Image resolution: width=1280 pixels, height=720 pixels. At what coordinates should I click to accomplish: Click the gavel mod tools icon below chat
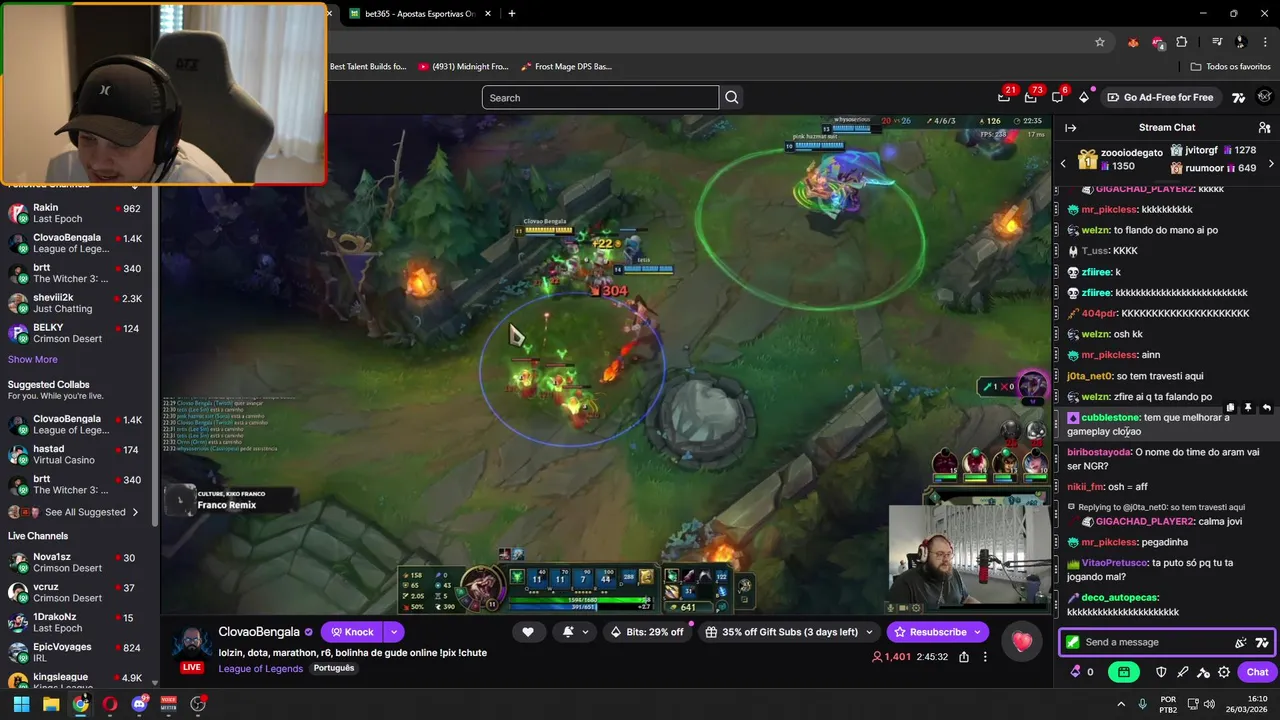pos(1203,672)
